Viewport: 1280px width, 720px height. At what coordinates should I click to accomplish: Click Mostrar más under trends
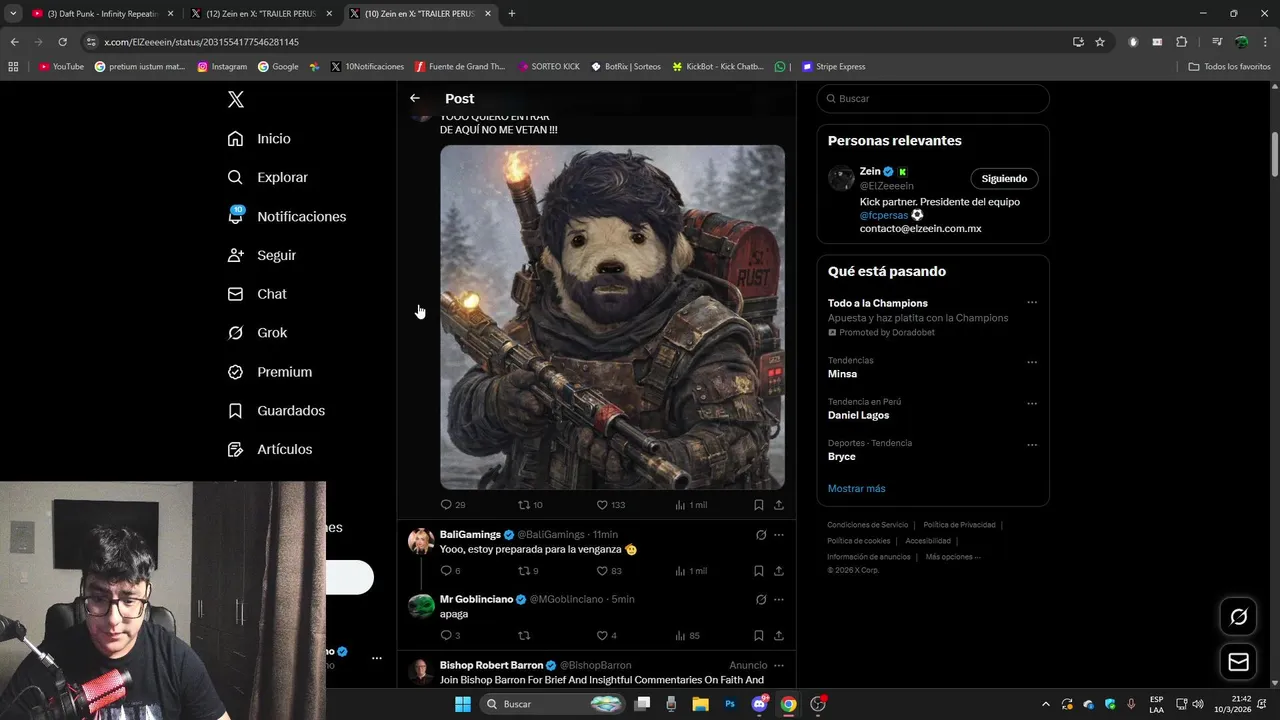856,488
